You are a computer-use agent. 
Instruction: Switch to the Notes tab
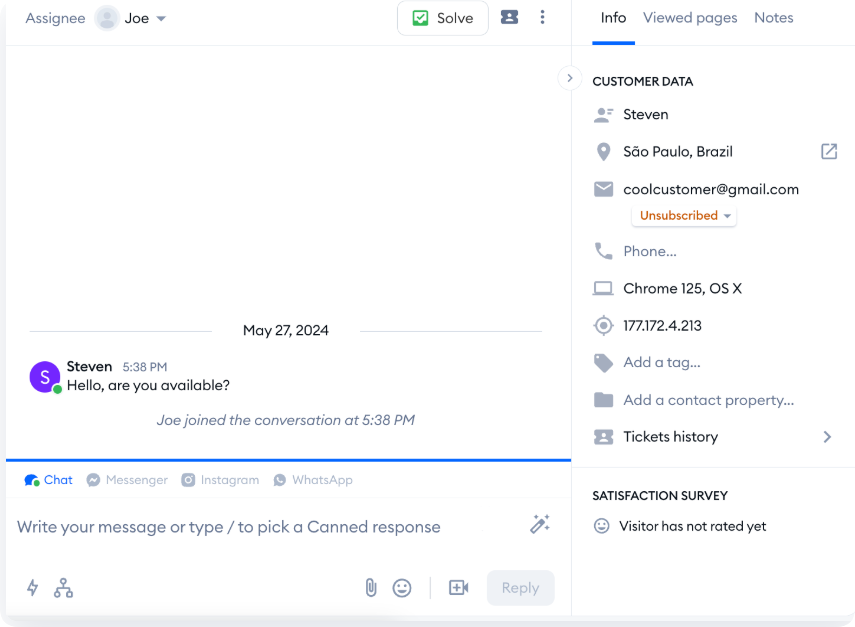(773, 18)
